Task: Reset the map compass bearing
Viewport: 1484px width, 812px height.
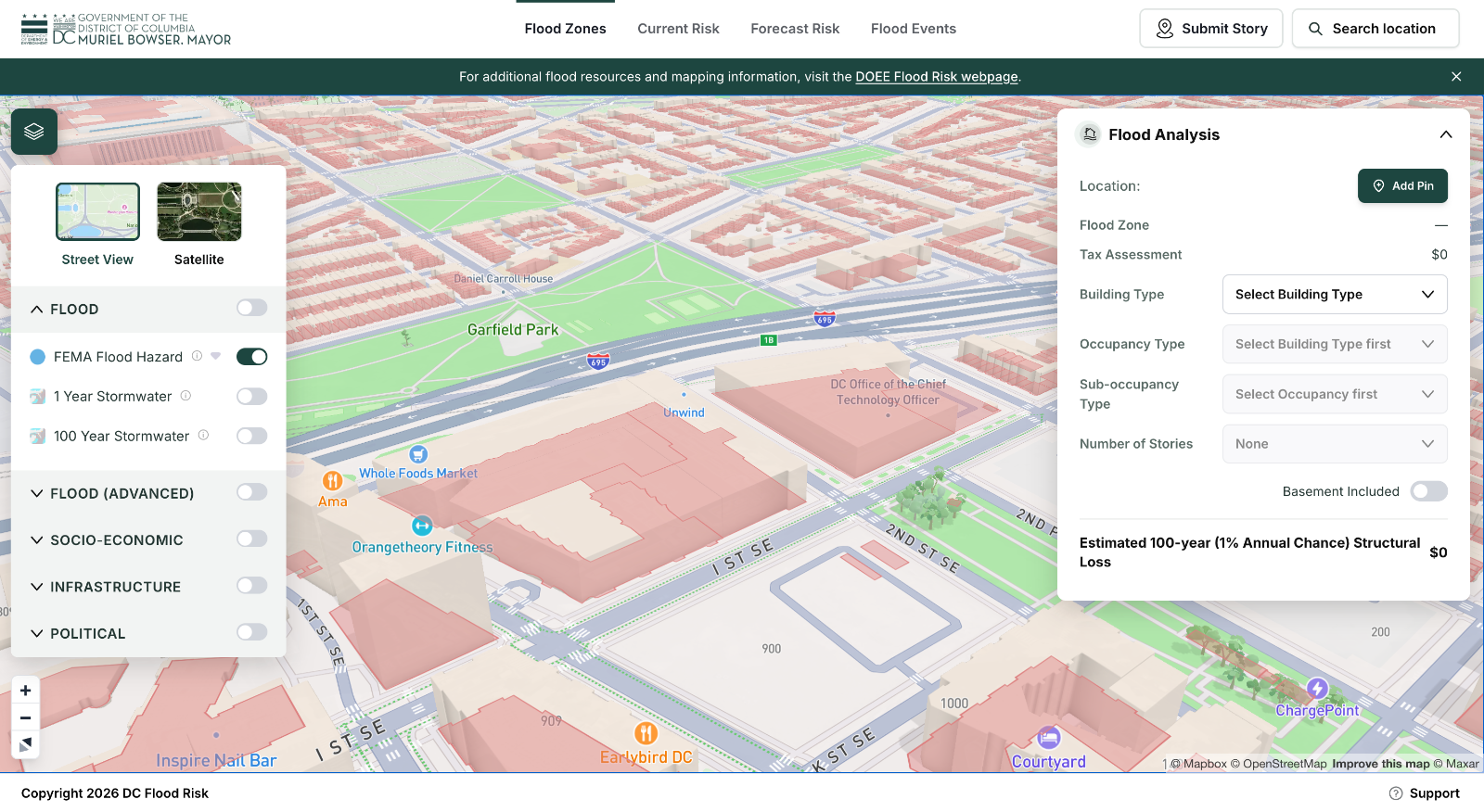Action: [x=25, y=744]
